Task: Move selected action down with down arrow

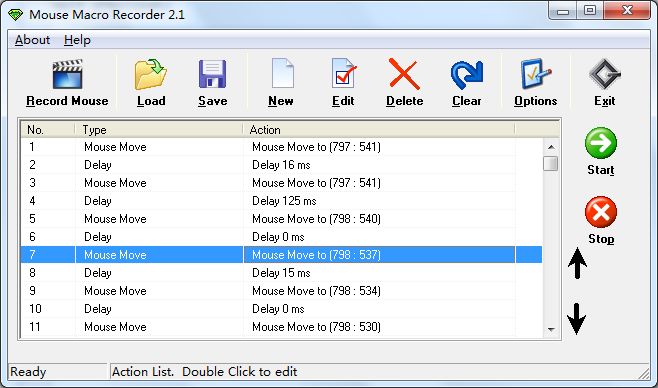Action: pos(577,319)
